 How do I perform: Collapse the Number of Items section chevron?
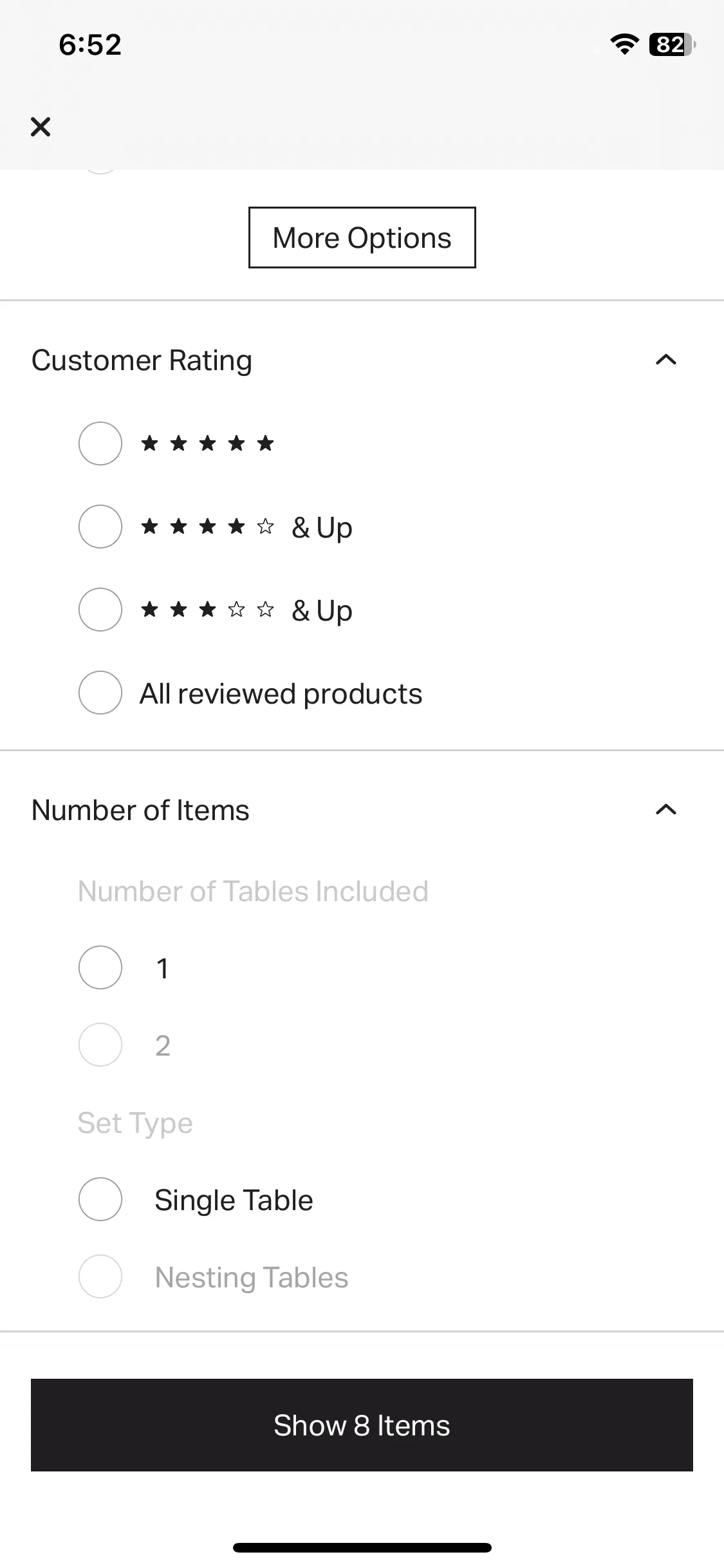(666, 810)
